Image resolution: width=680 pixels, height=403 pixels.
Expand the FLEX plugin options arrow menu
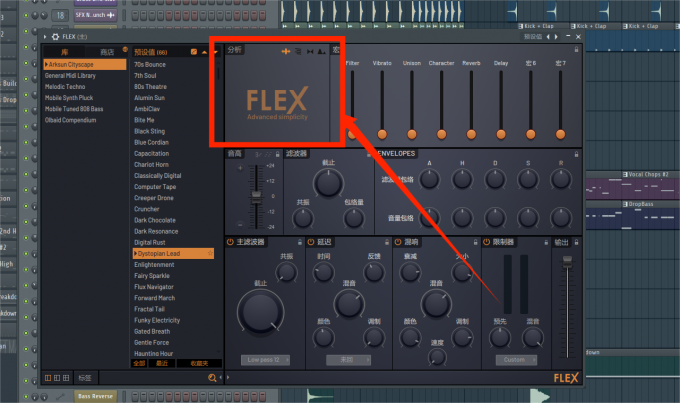pos(45,37)
